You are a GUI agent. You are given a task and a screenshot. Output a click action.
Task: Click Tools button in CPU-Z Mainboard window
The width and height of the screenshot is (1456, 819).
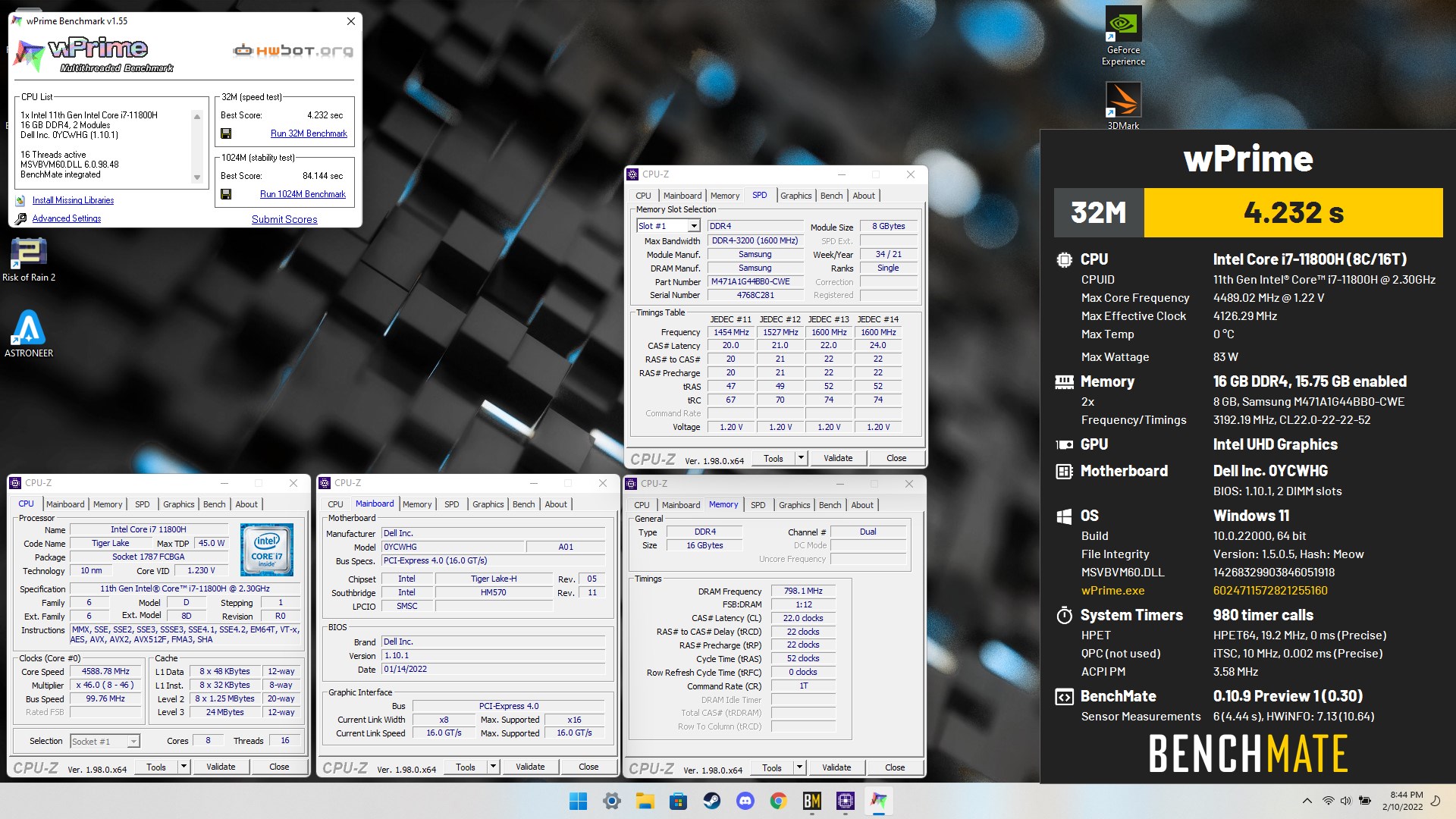click(466, 767)
